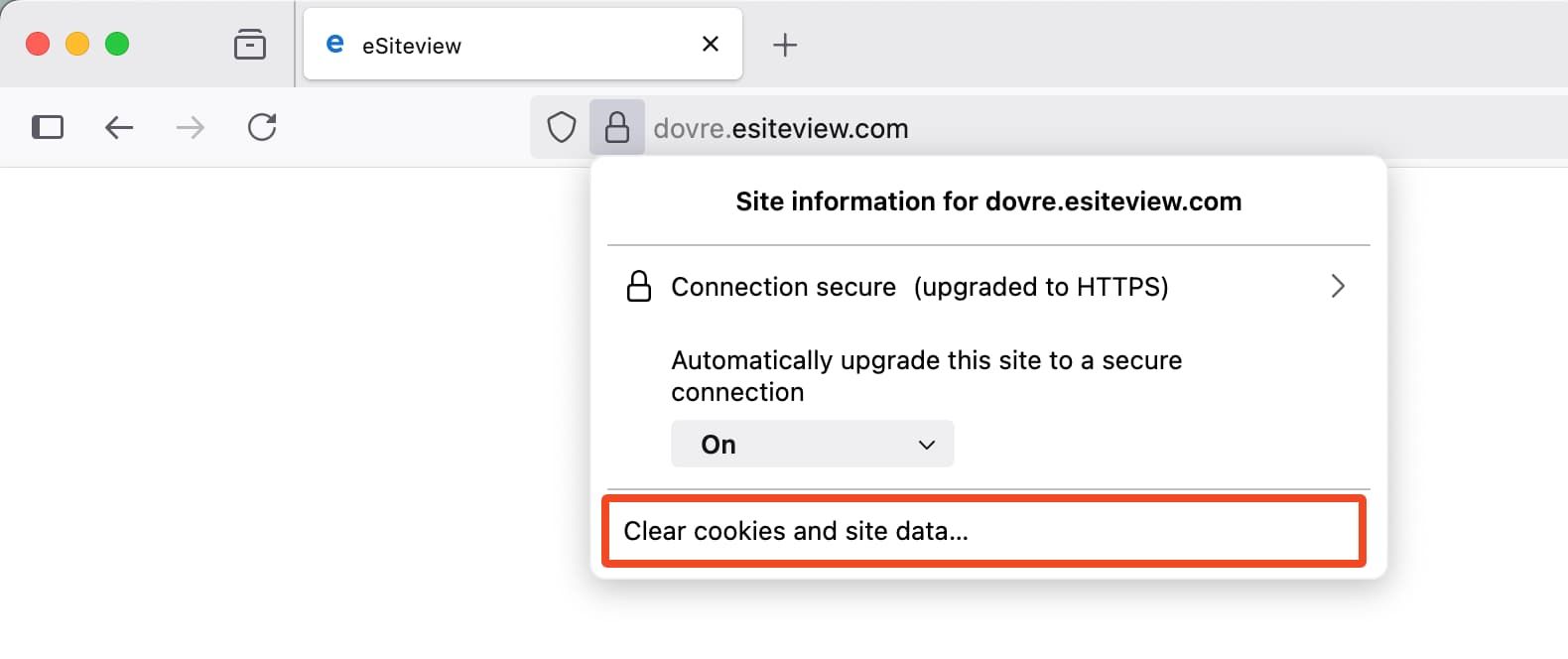Click the dropdown arrow next to On

[927, 444]
